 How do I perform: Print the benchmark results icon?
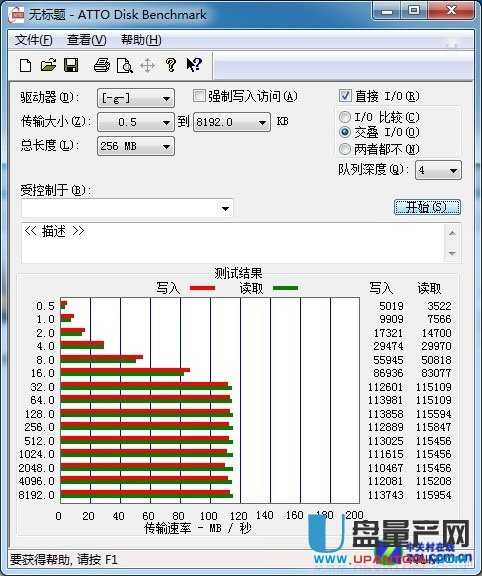102,65
